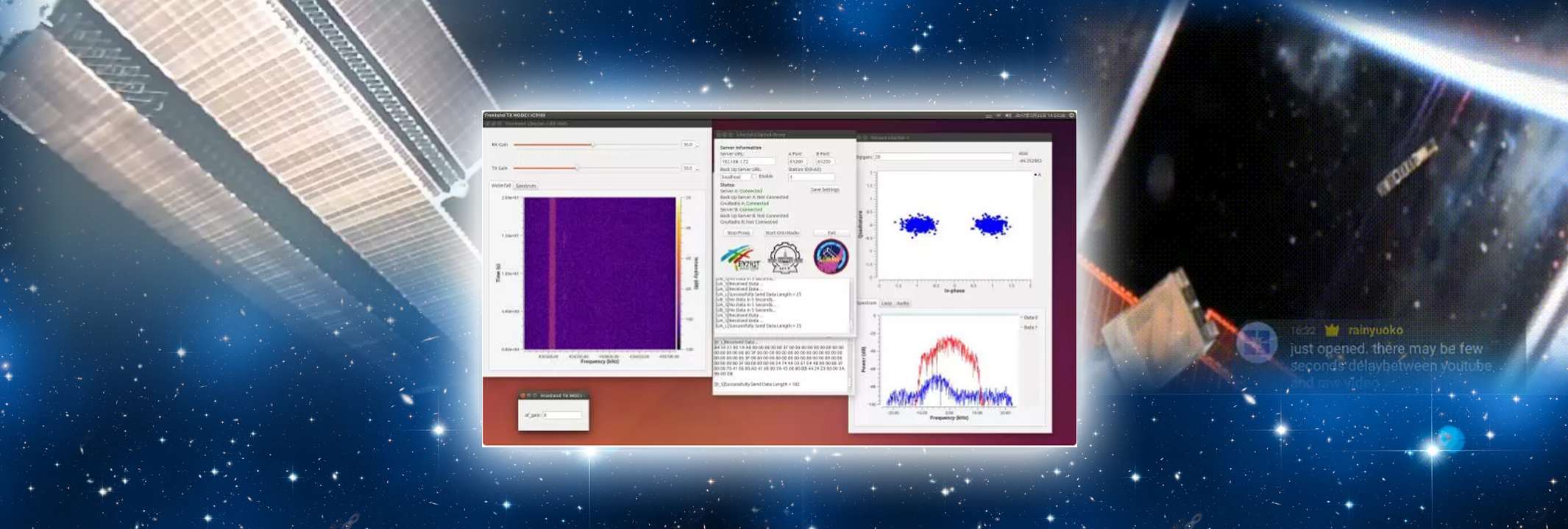
Task: Click the Save Settings button
Action: click(825, 190)
